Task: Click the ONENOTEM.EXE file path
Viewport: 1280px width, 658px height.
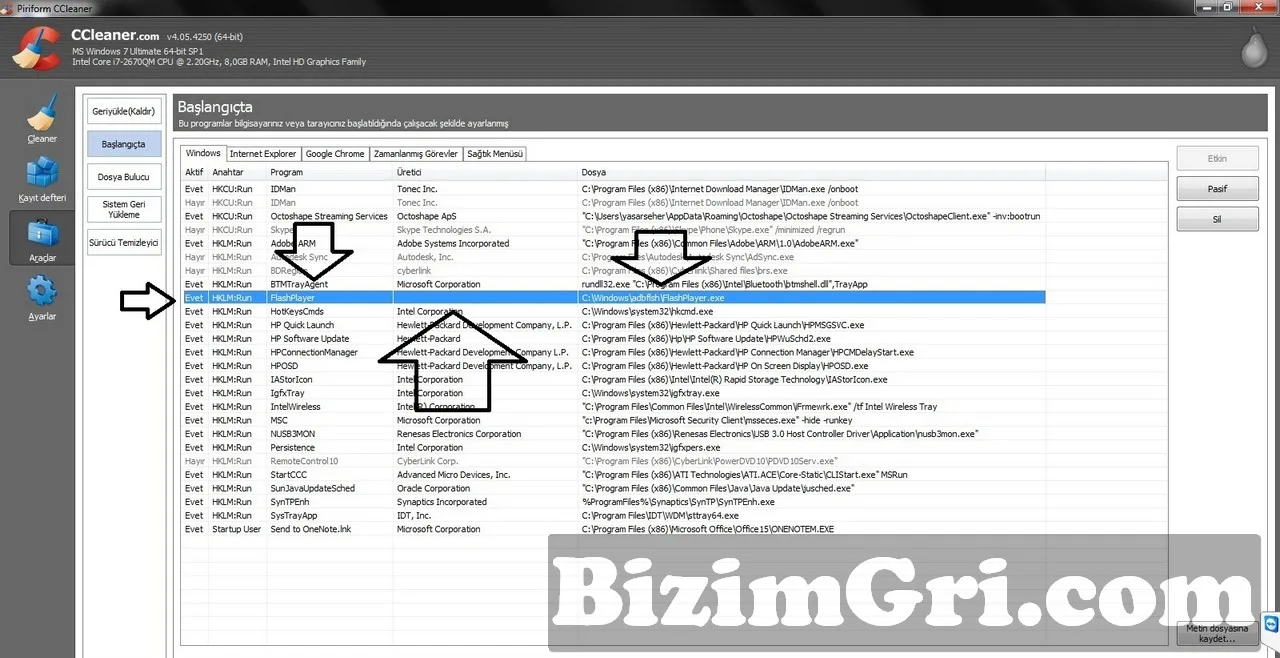Action: click(708, 529)
